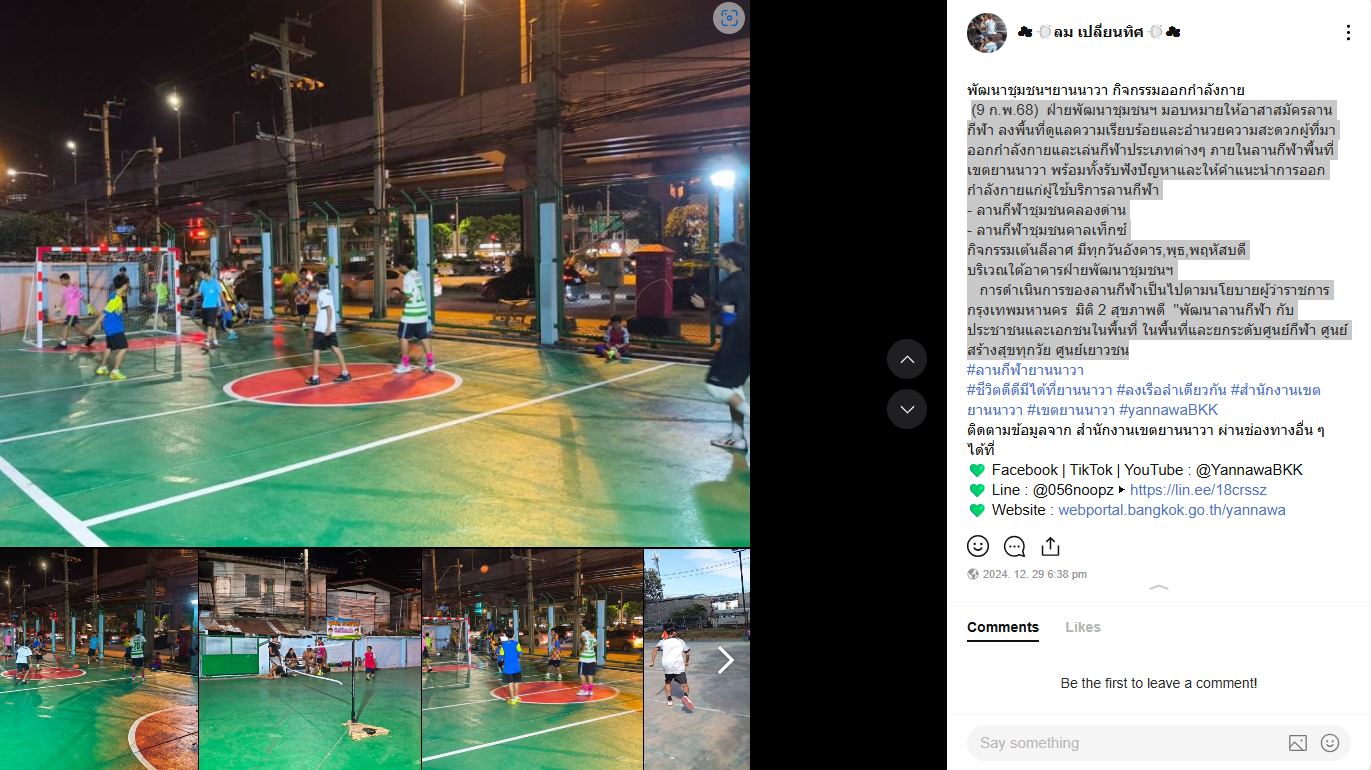1371x770 pixels.
Task: Click the poster's profile avatar
Action: (986, 33)
